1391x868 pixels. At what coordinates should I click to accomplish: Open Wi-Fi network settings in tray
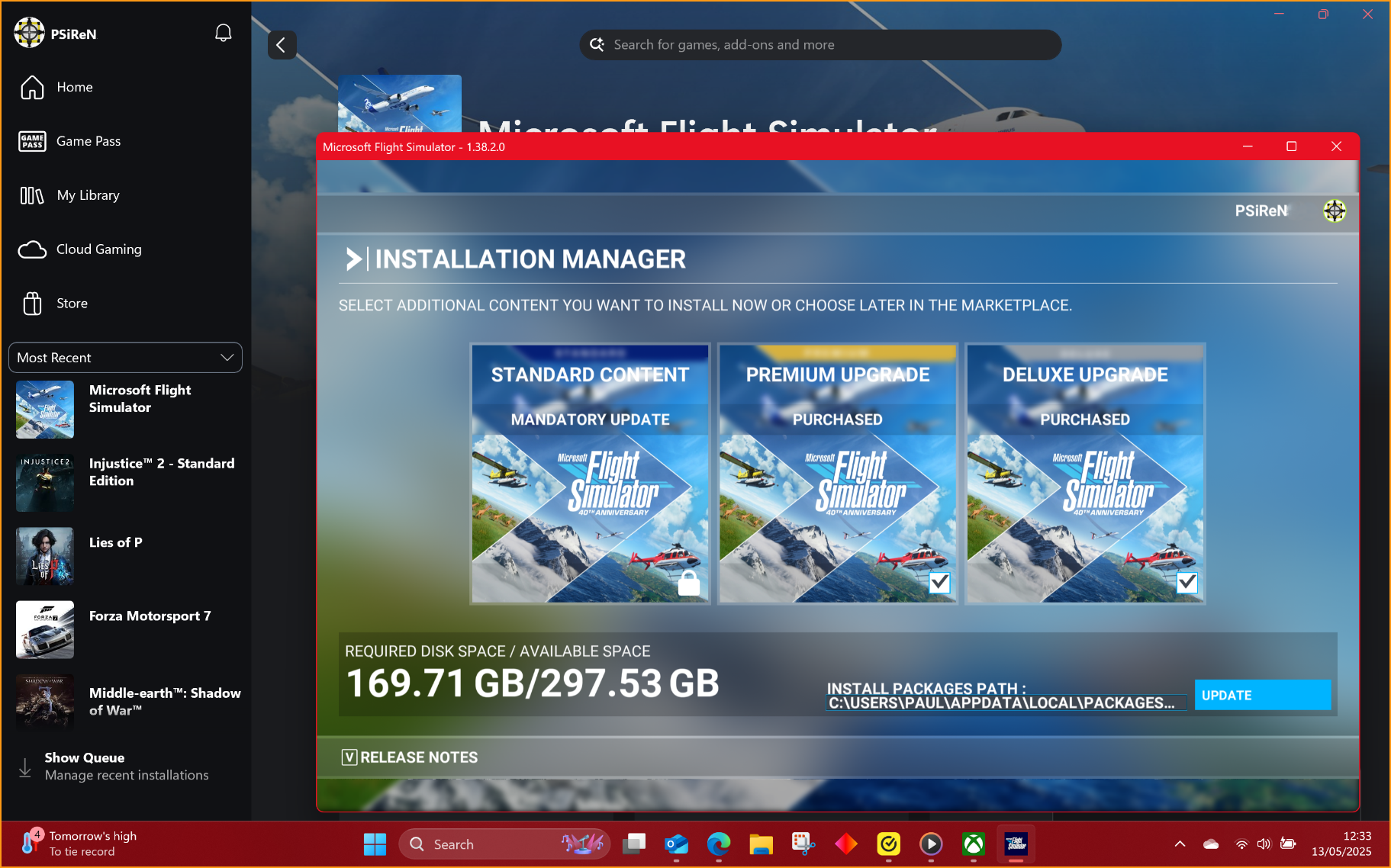[1241, 844]
